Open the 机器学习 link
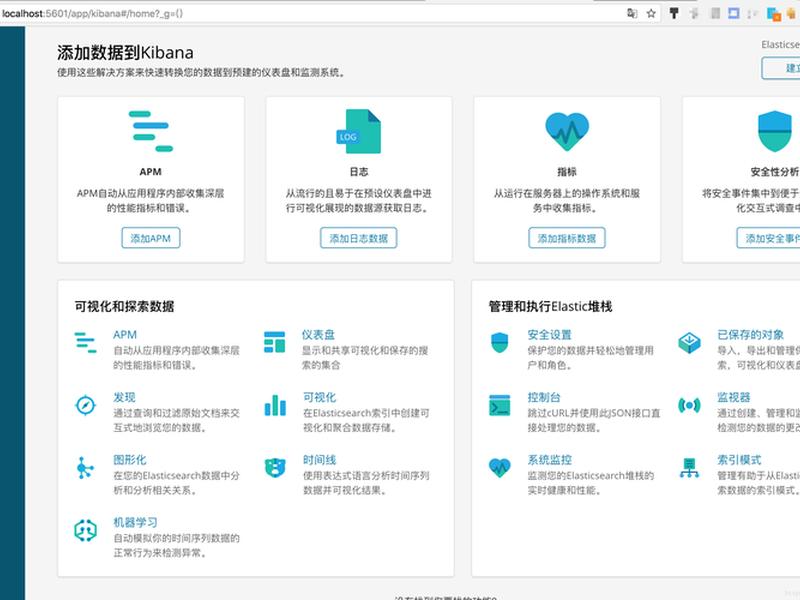 coord(135,522)
